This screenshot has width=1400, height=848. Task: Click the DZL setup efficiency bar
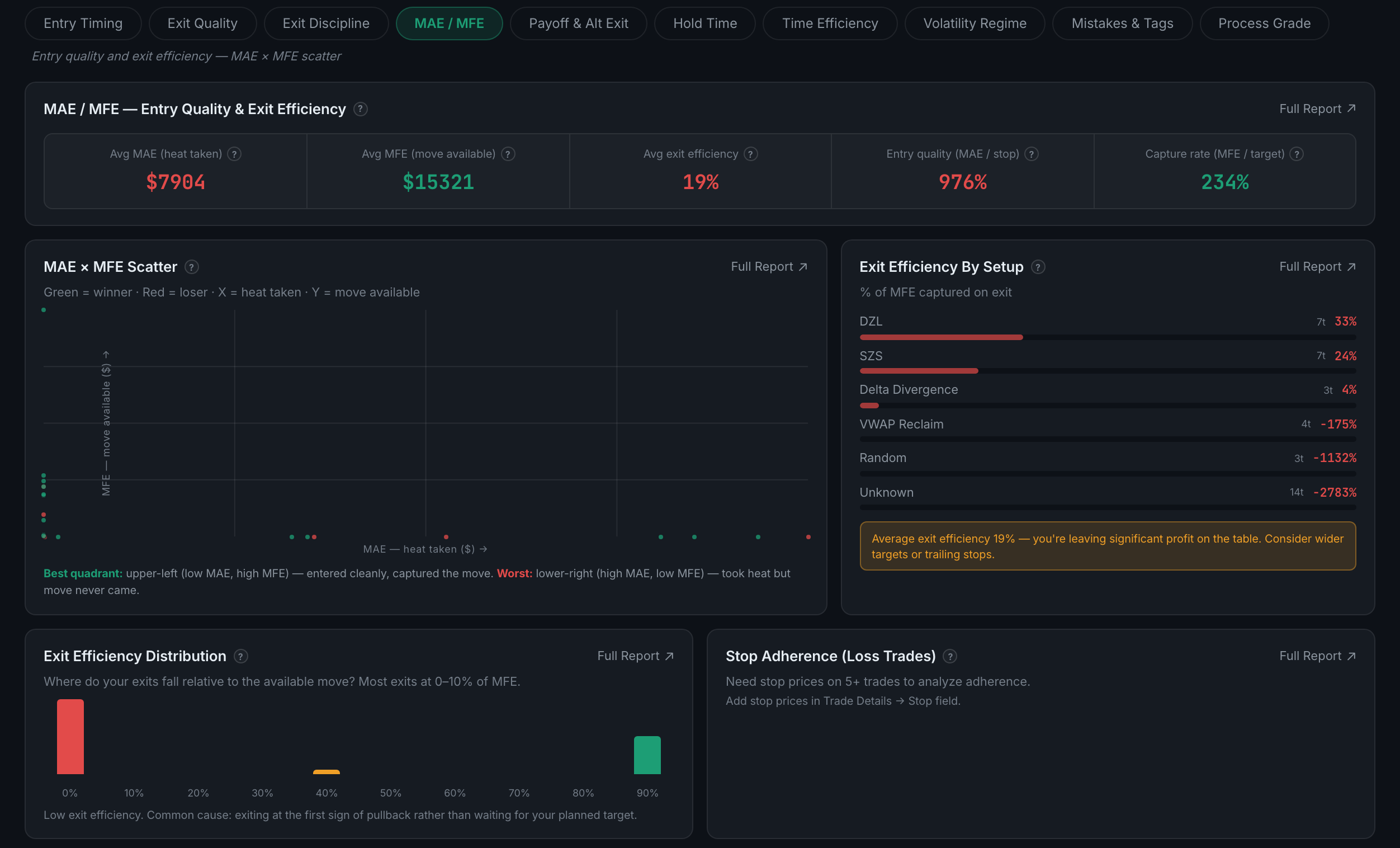pos(1108,338)
